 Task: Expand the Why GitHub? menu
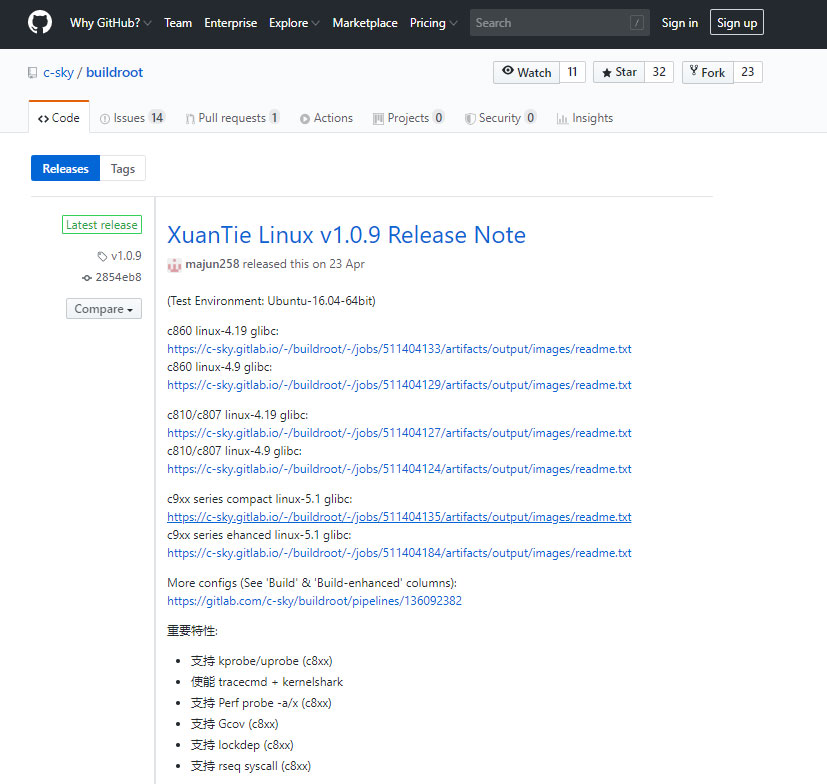(110, 23)
